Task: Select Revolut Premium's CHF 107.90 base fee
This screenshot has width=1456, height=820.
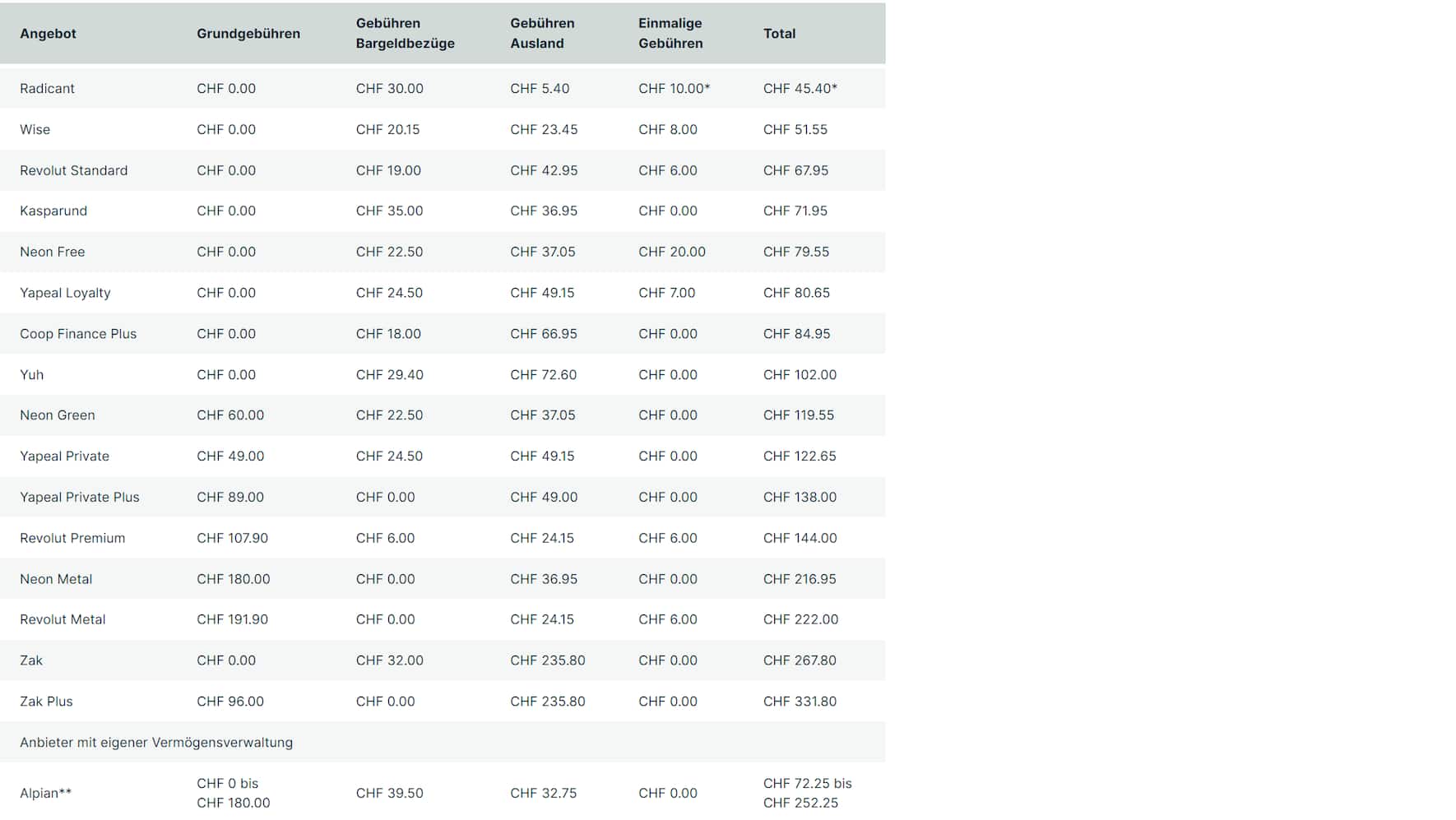Action: pyautogui.click(x=232, y=539)
